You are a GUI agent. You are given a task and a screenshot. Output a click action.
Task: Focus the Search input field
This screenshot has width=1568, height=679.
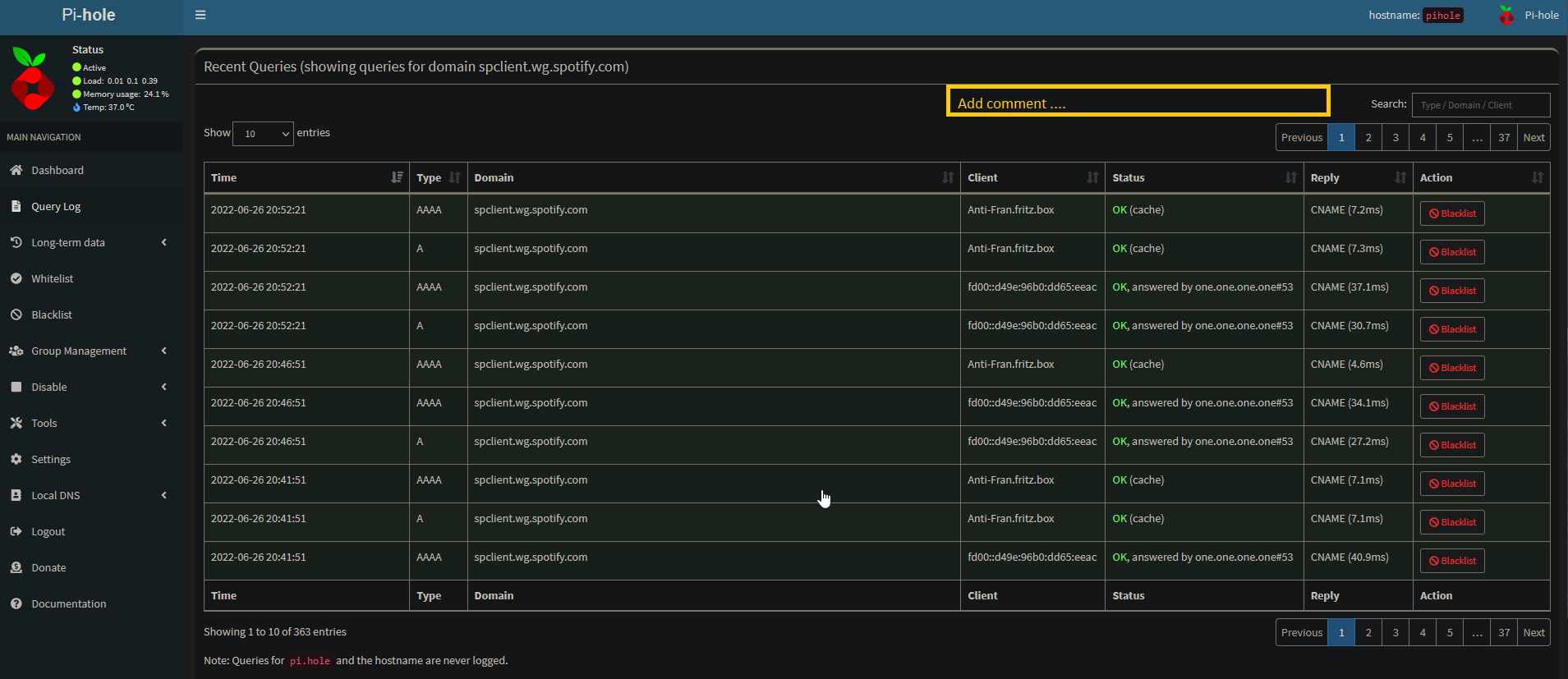pos(1480,105)
